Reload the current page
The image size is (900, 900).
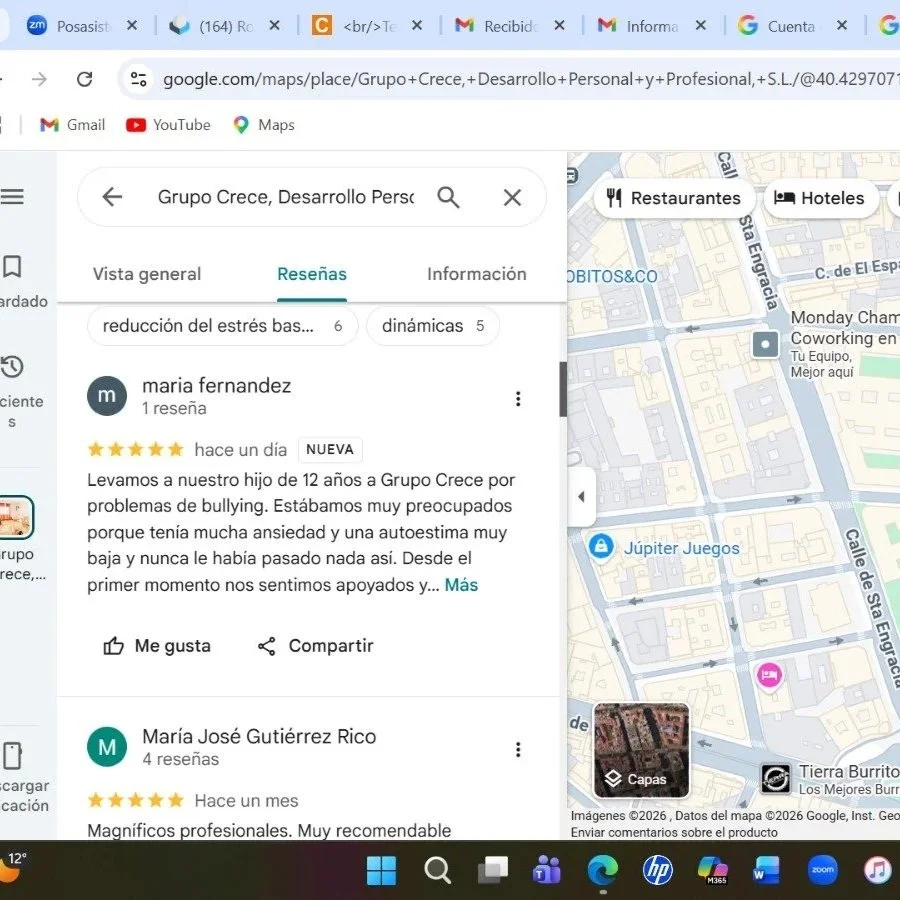[84, 79]
